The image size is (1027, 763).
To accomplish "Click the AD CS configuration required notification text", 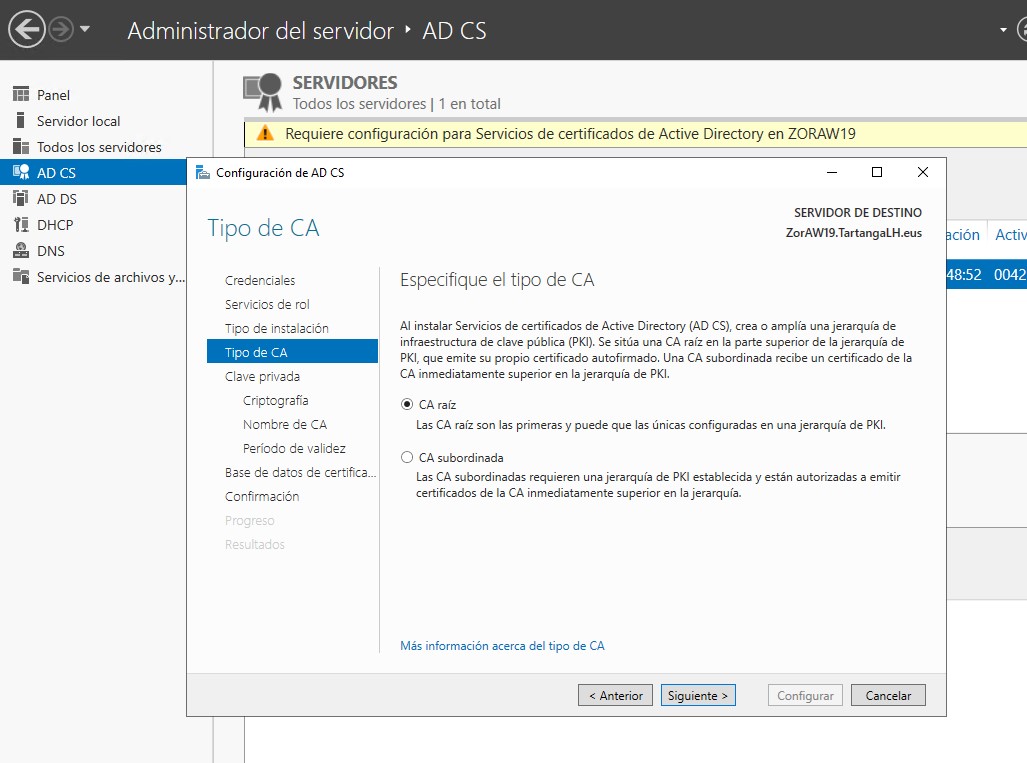I will click(570, 134).
